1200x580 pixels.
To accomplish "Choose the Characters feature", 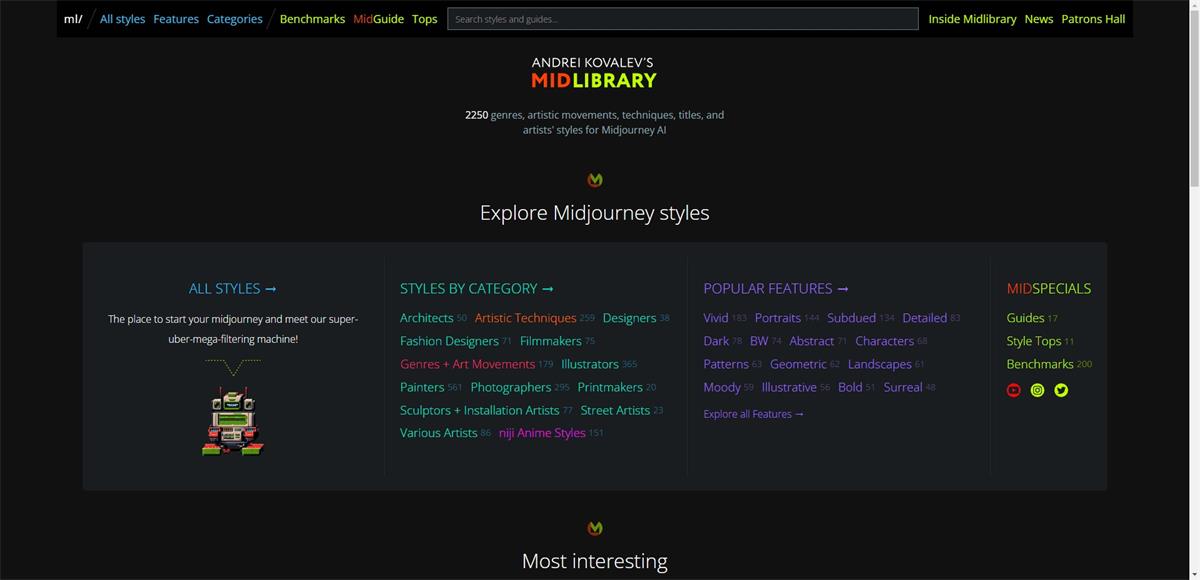I will (884, 341).
